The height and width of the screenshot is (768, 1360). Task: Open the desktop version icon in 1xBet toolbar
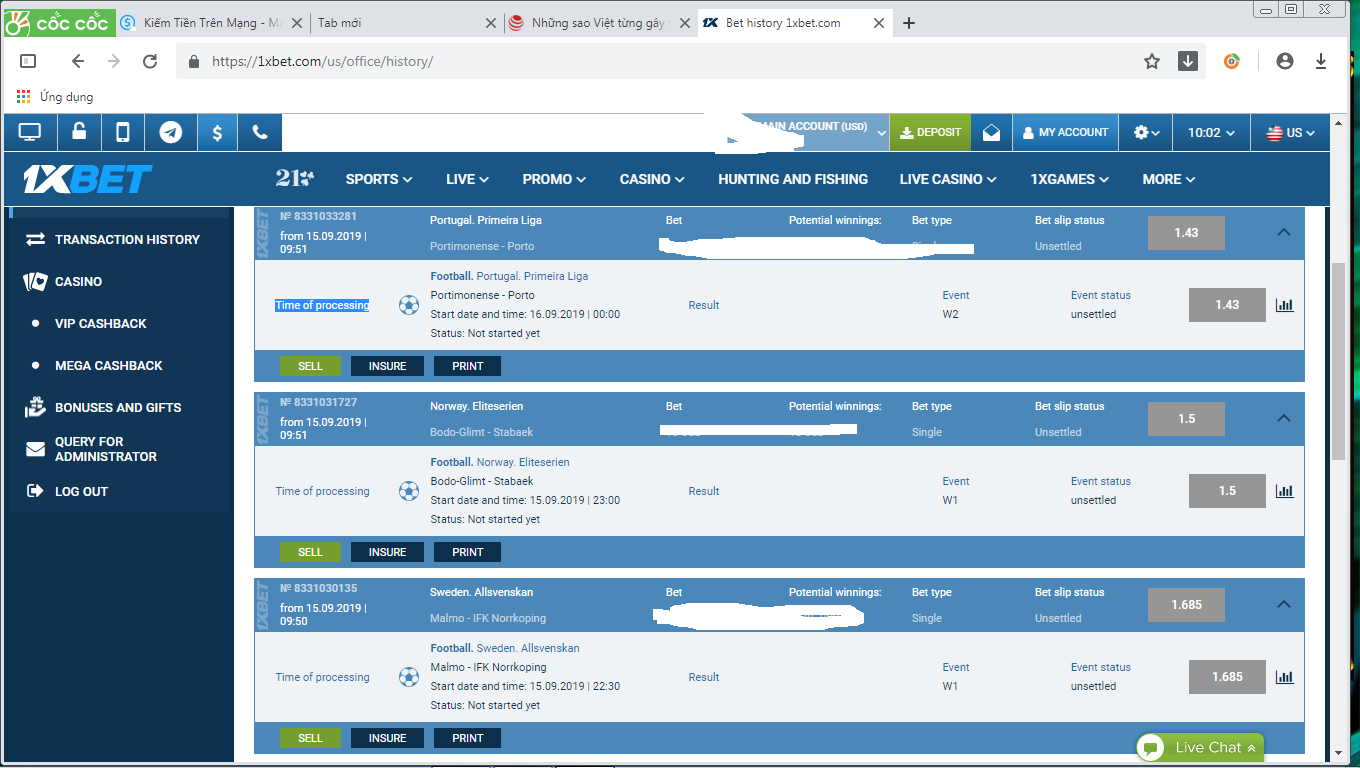tap(30, 132)
